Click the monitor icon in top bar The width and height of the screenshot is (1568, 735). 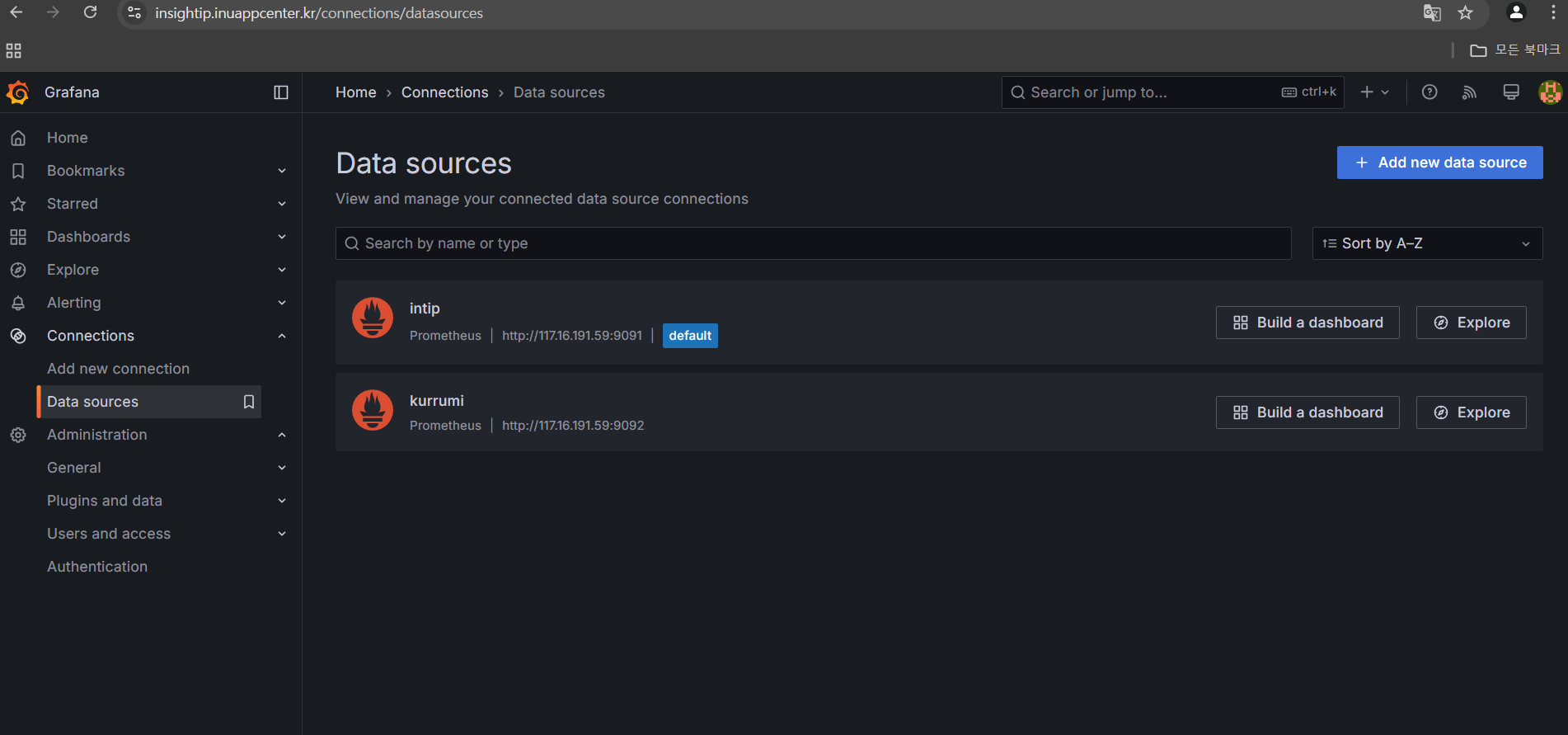point(1511,92)
